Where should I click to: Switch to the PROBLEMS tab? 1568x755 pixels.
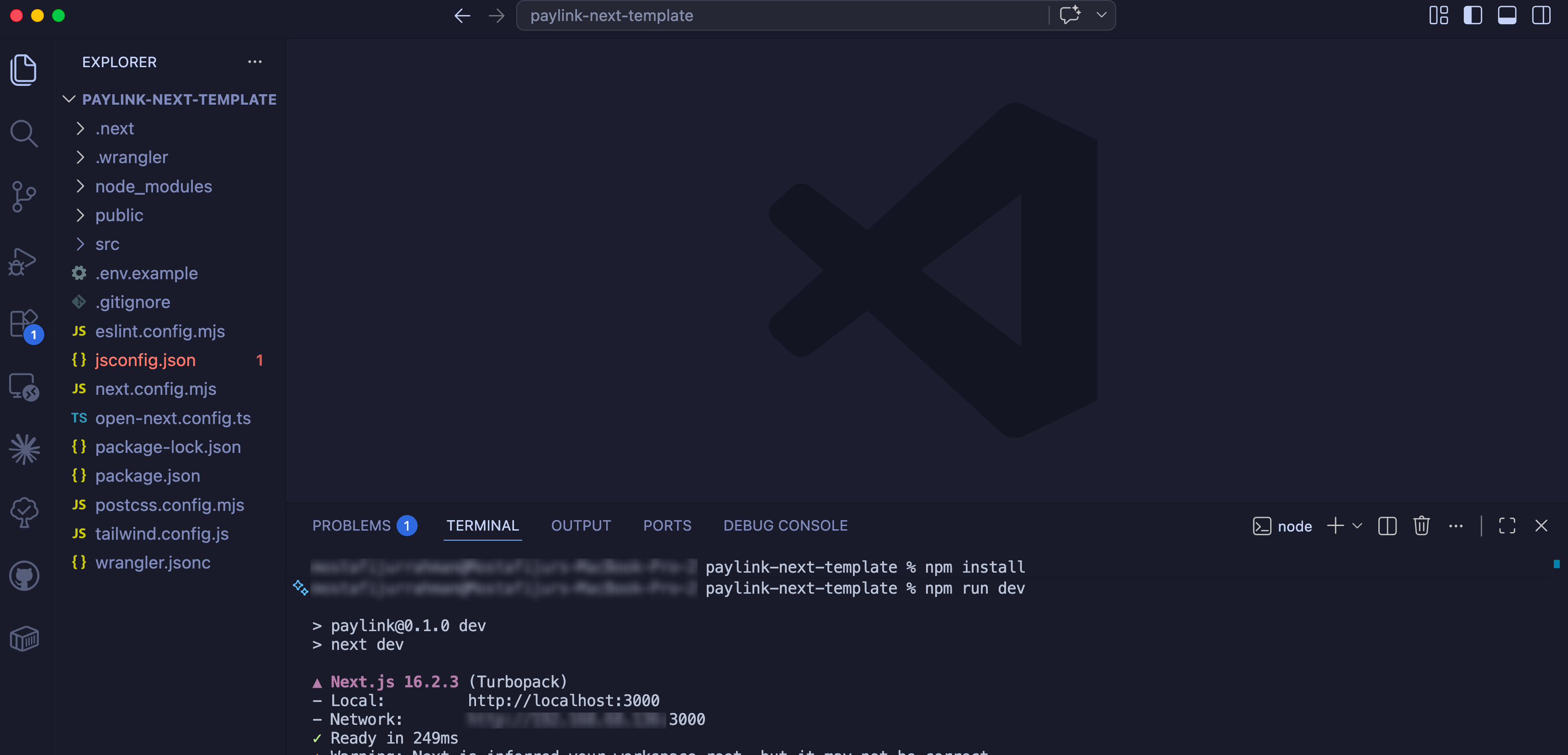pos(364,526)
